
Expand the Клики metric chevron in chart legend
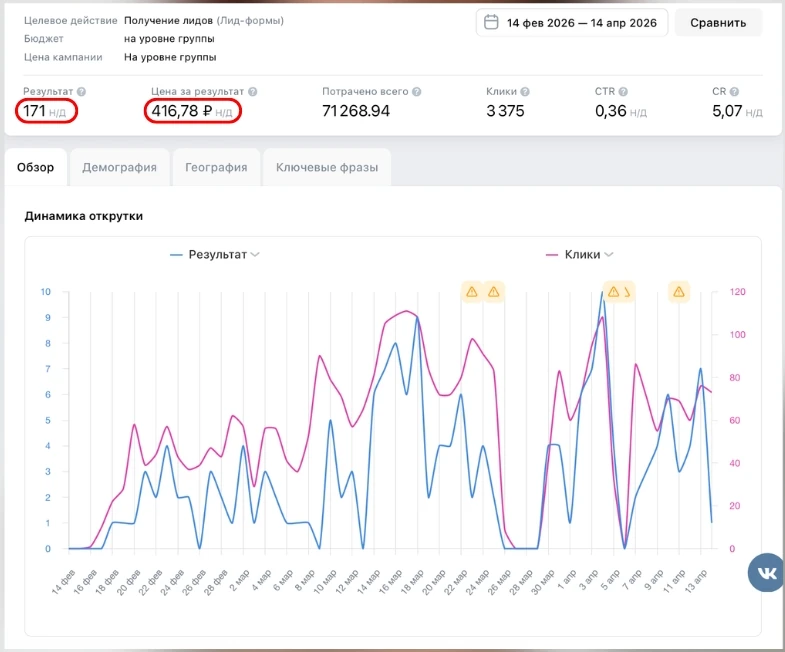(609, 254)
